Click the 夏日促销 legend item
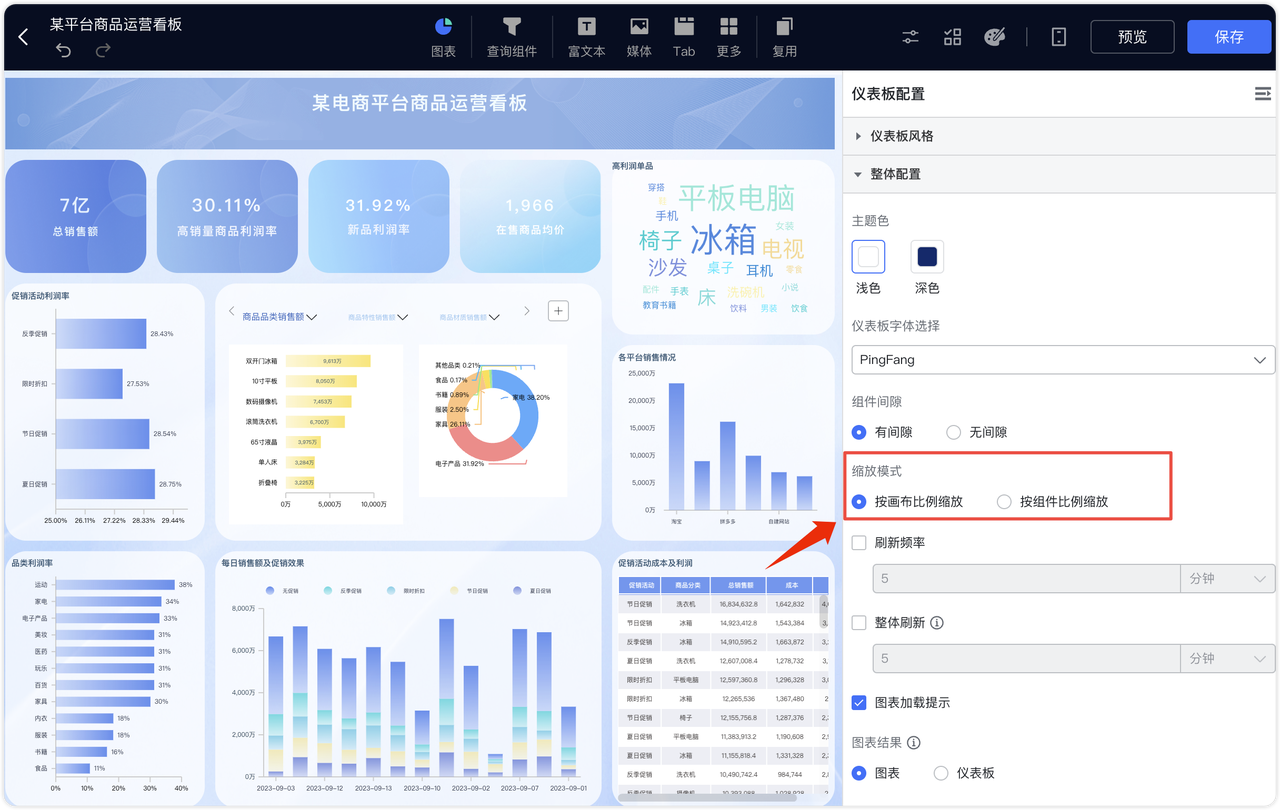Image resolution: width=1280 pixels, height=810 pixels. click(533, 591)
